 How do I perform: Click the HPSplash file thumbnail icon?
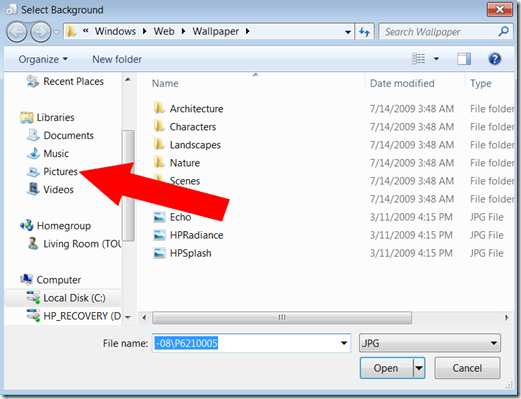coord(159,253)
